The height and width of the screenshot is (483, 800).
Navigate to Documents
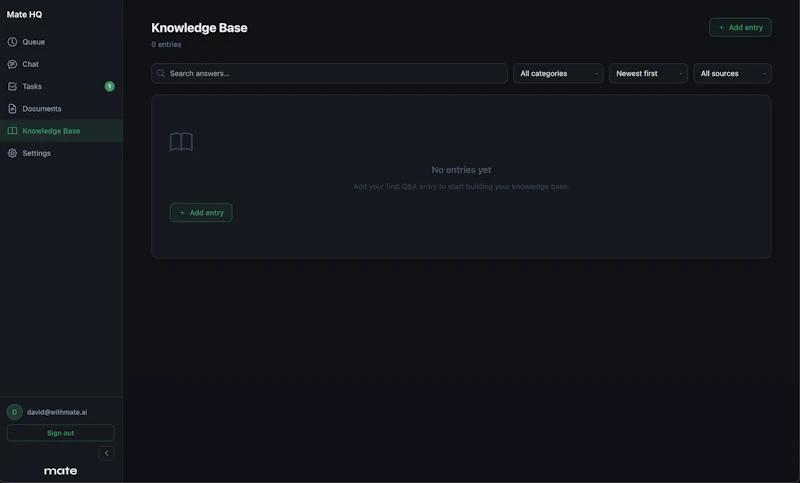coord(61,109)
